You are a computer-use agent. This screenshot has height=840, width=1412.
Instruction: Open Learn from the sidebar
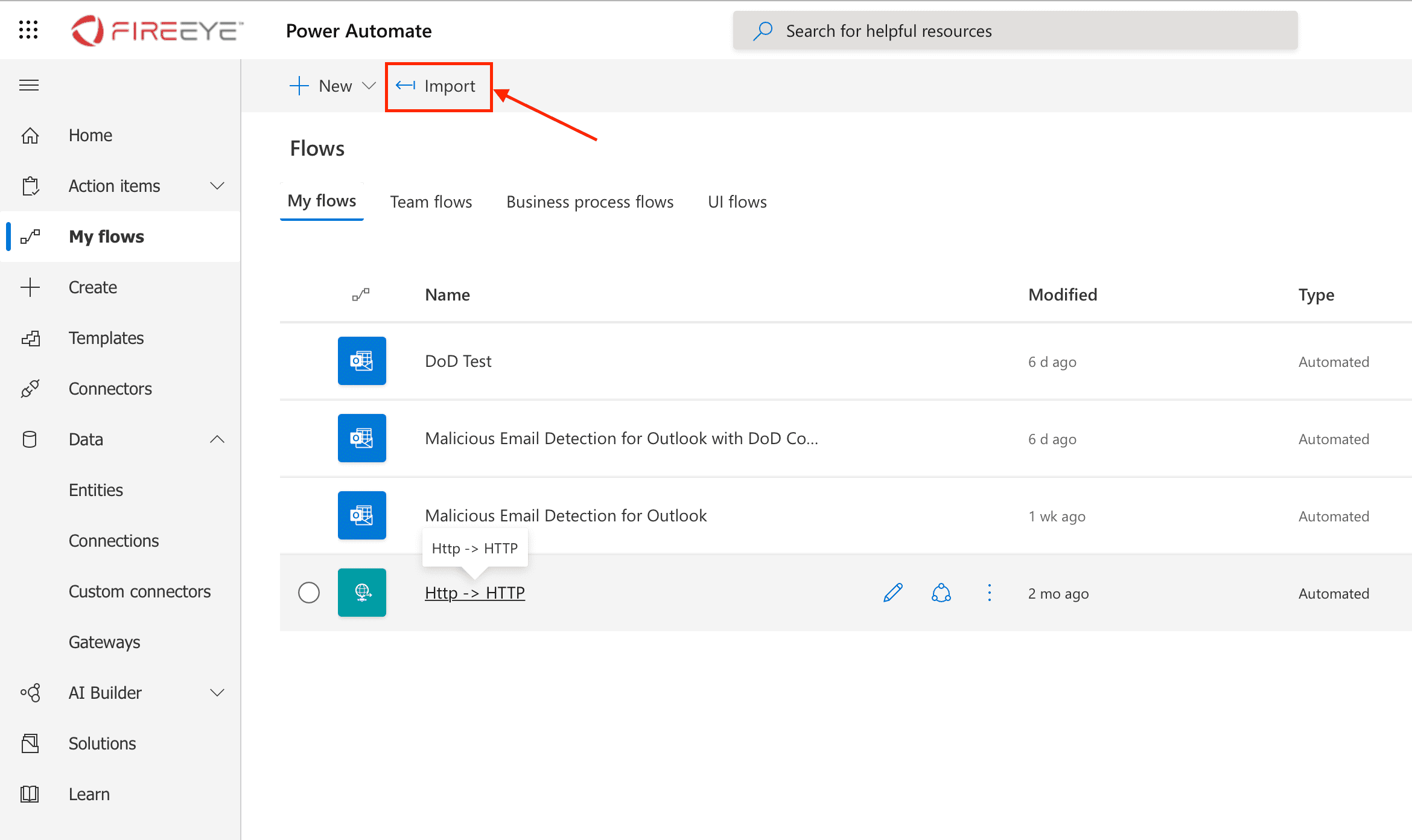pyautogui.click(x=89, y=794)
